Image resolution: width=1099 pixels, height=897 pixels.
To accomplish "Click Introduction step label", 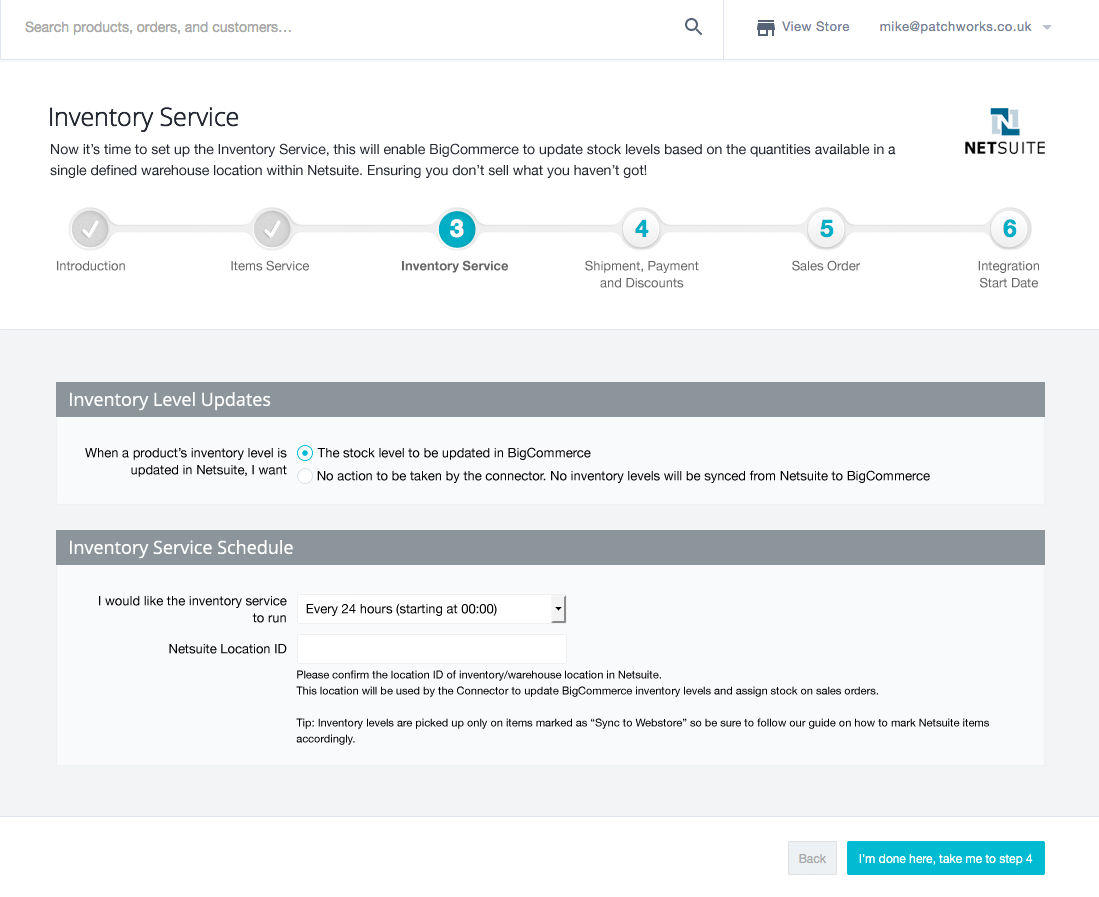I will [x=90, y=266].
